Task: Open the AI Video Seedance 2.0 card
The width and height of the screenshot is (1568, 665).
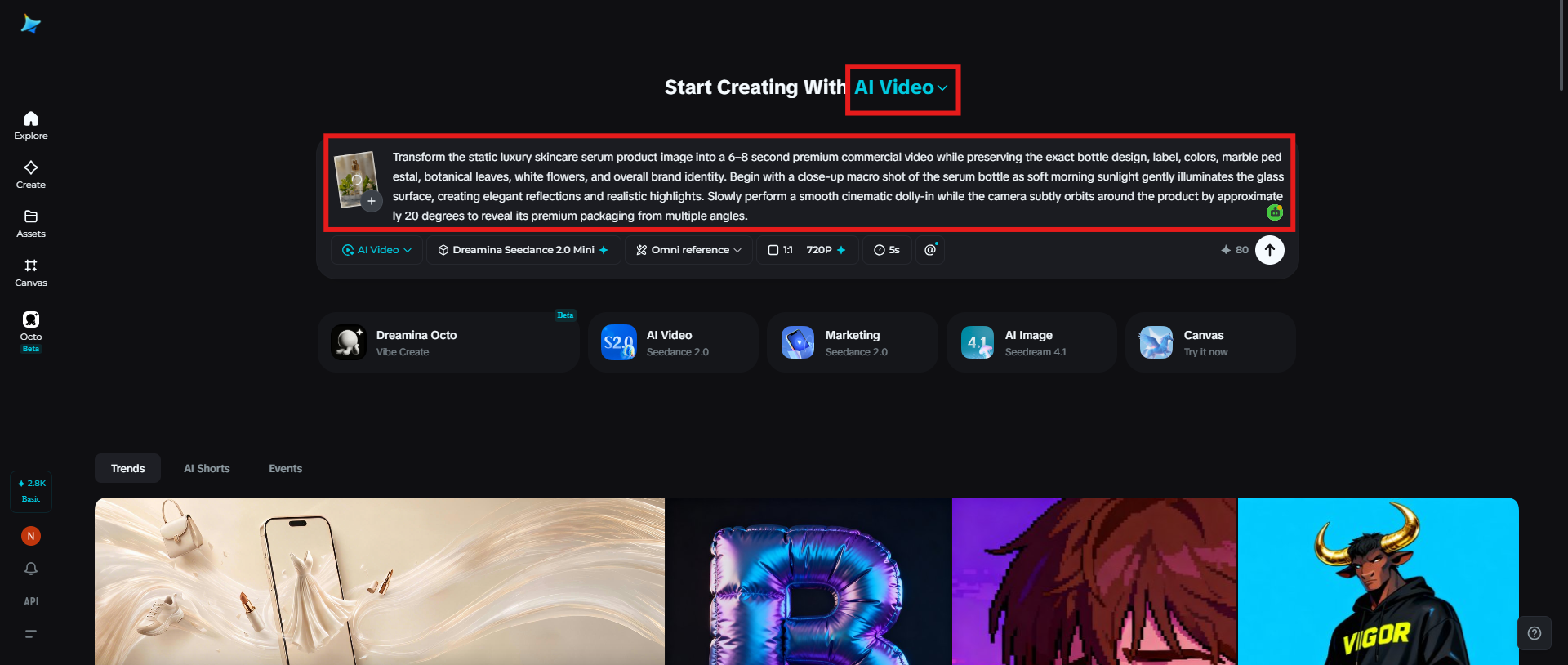Action: pyautogui.click(x=673, y=342)
